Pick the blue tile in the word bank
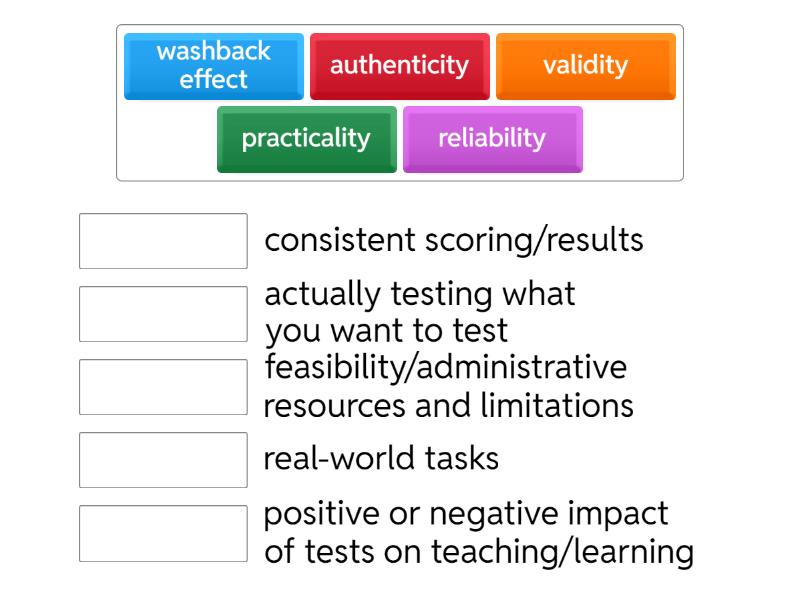Screen dimensions: 800x600 pos(213,66)
